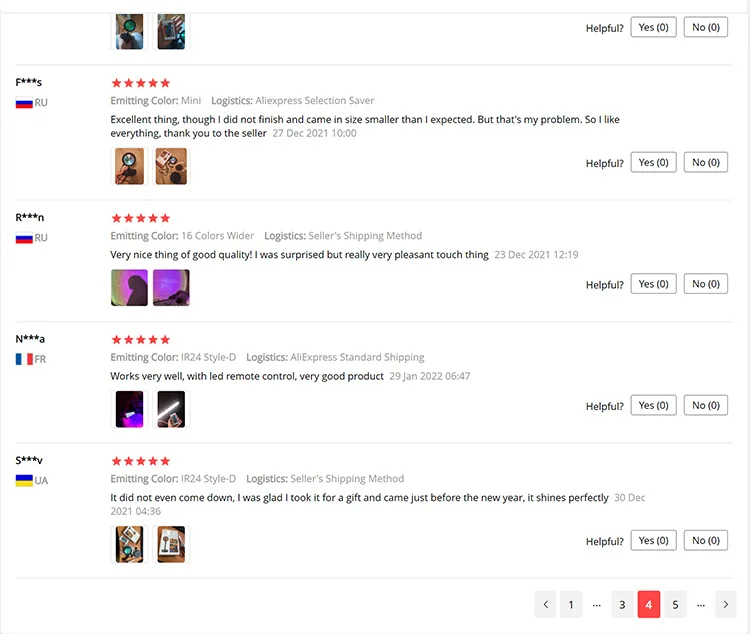Screen dimensions: 750x634
Task: View first purple sunset photo by R***n
Action: (129, 288)
